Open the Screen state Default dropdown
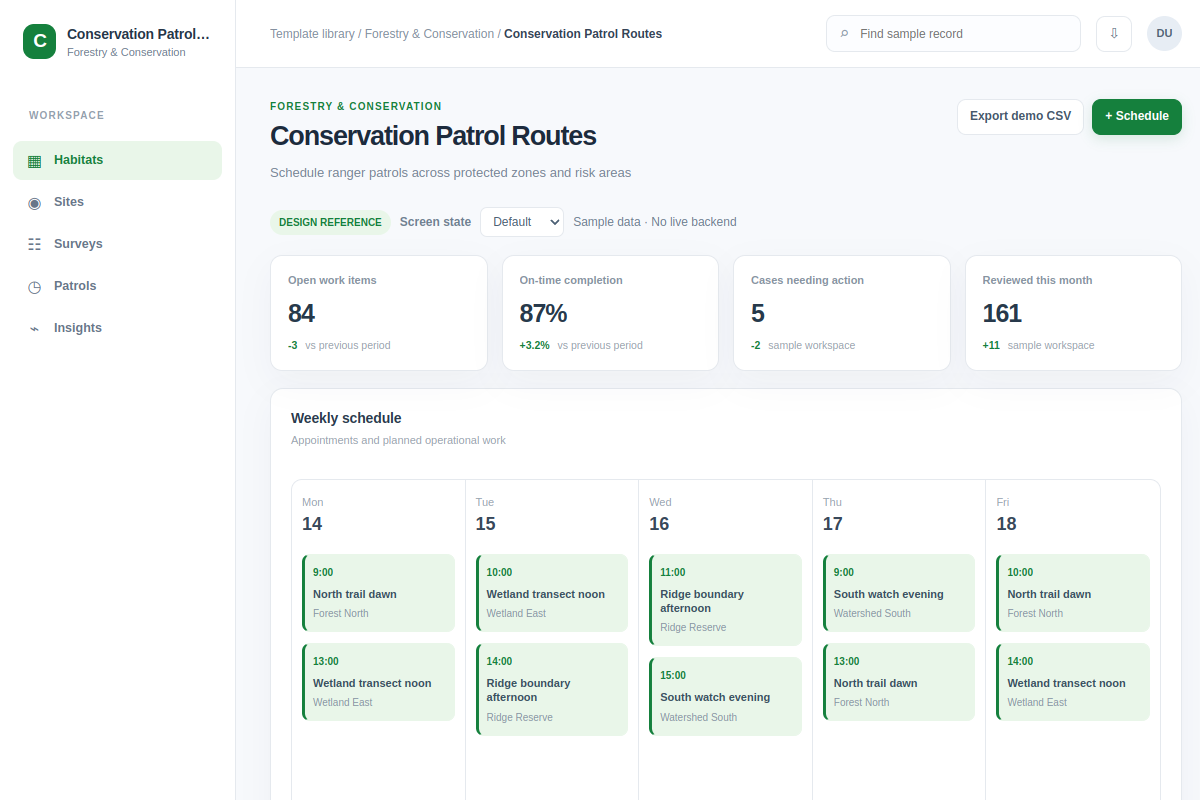Viewport: 1200px width, 800px height. tap(522, 222)
